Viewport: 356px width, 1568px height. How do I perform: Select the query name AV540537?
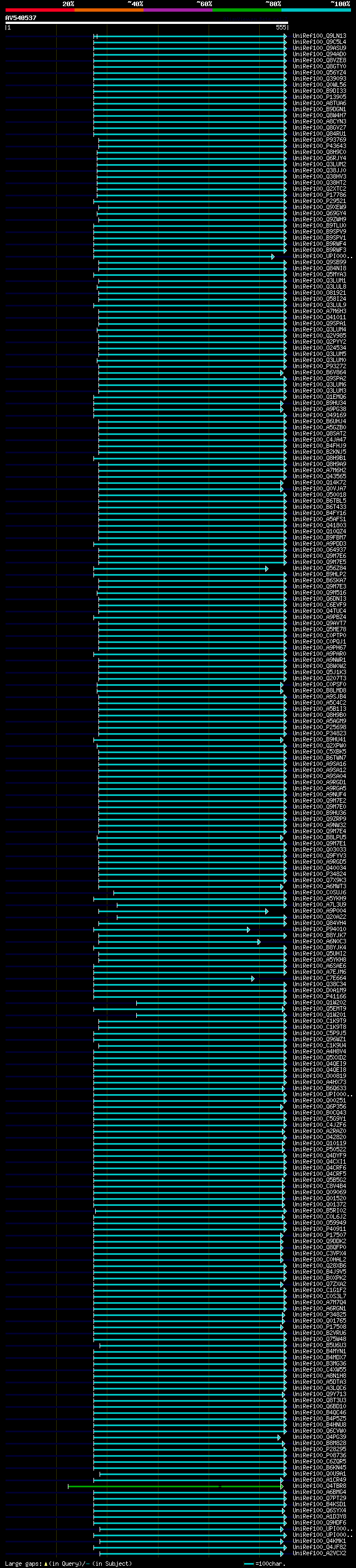pyautogui.click(x=21, y=18)
